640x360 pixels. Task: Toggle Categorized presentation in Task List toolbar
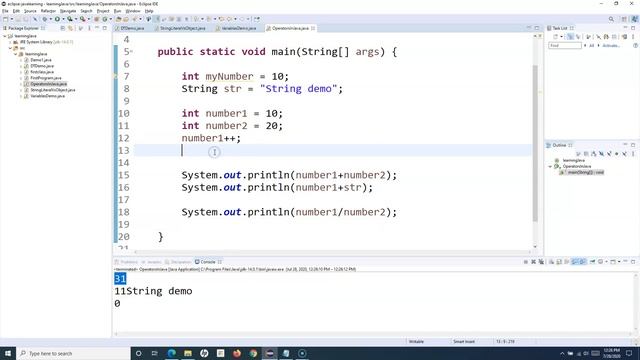point(570,37)
